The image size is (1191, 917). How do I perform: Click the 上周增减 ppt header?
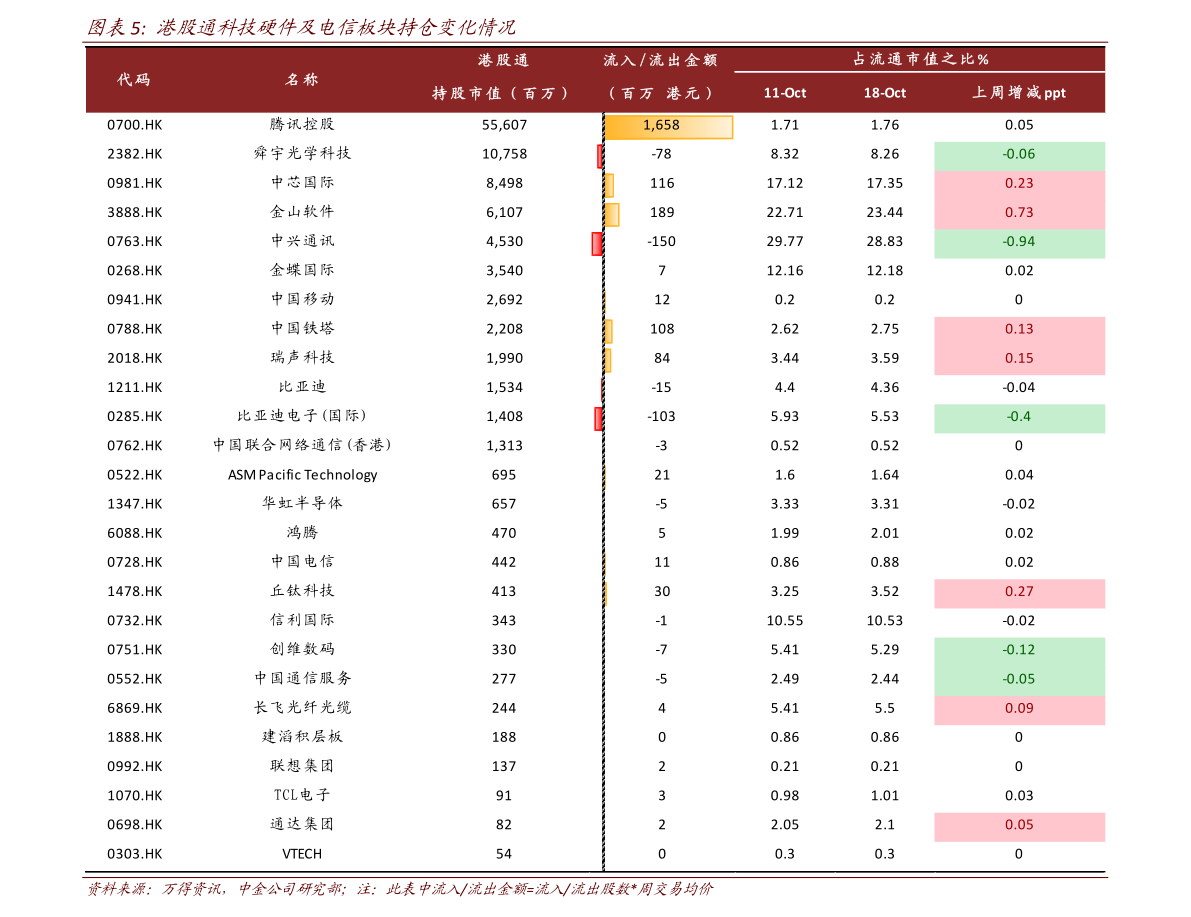click(x=1019, y=93)
